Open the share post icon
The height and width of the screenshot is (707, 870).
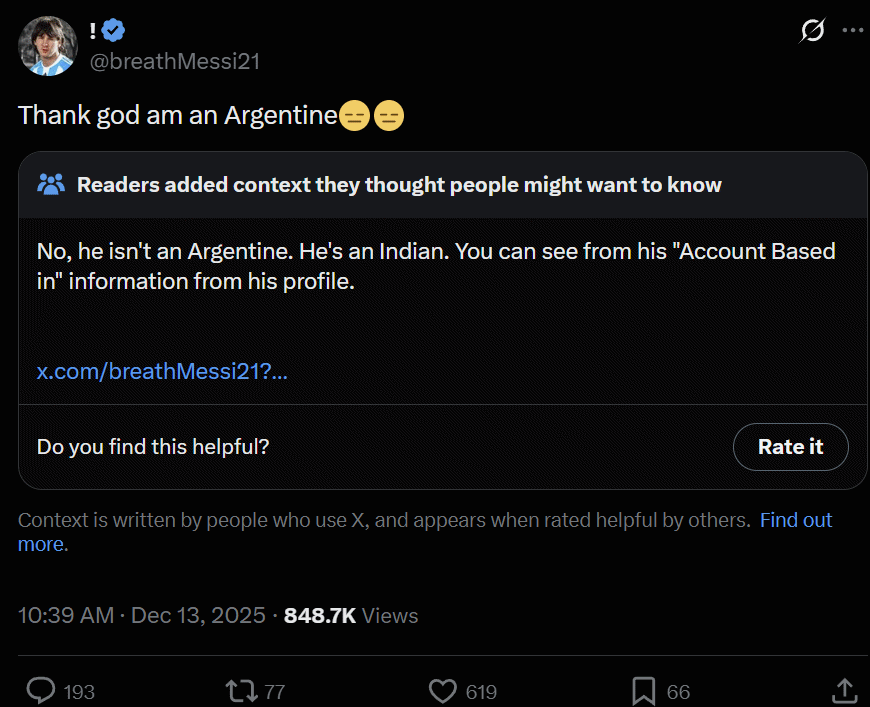[843, 690]
